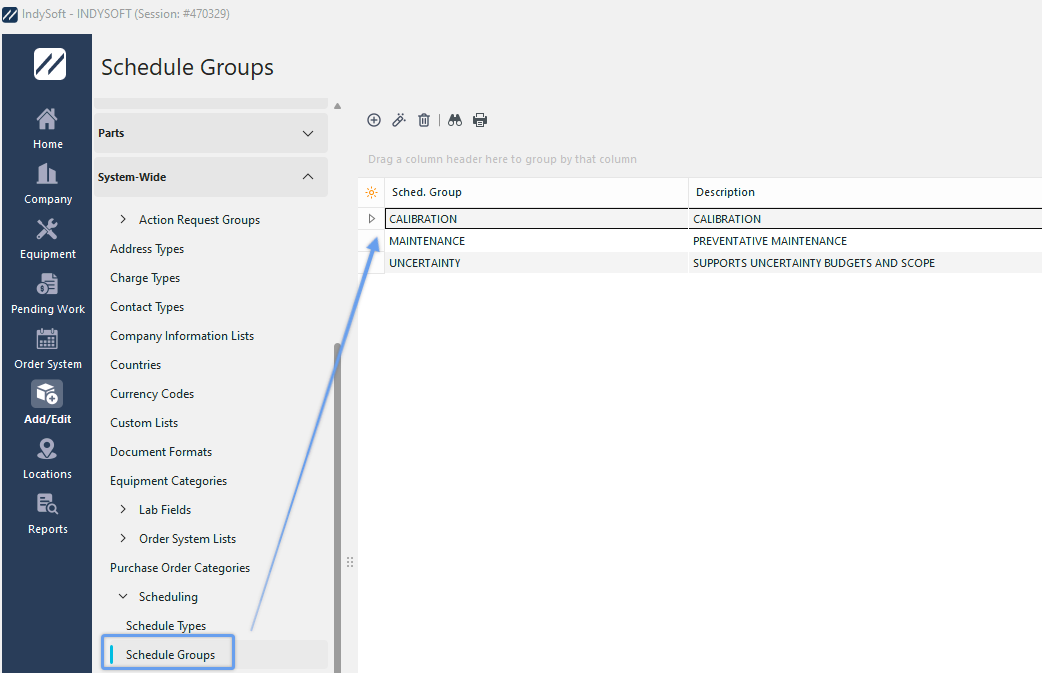Open the Locations section
1042x673 pixels.
point(47,459)
